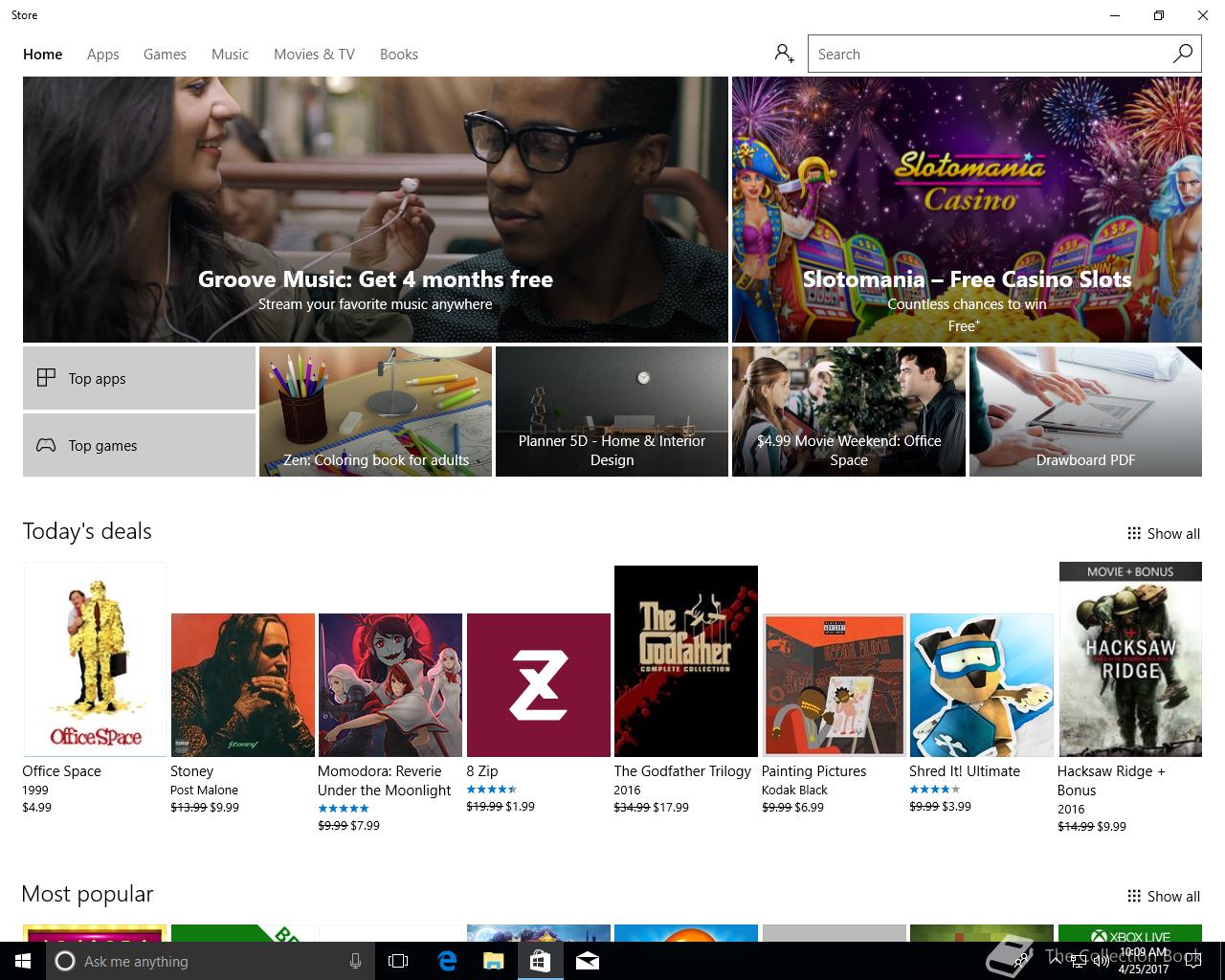Click the search magnifier icon

coord(1183,54)
